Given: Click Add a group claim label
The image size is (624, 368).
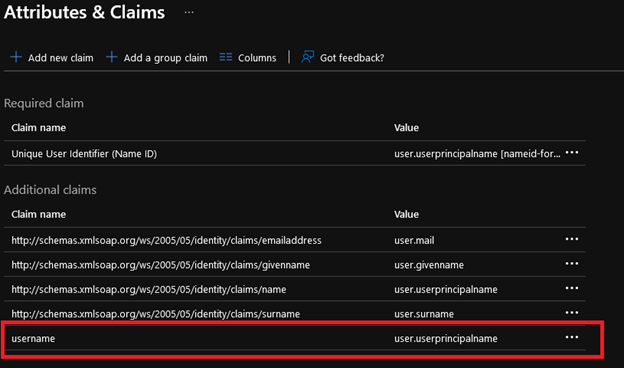Looking at the screenshot, I should [165, 58].
